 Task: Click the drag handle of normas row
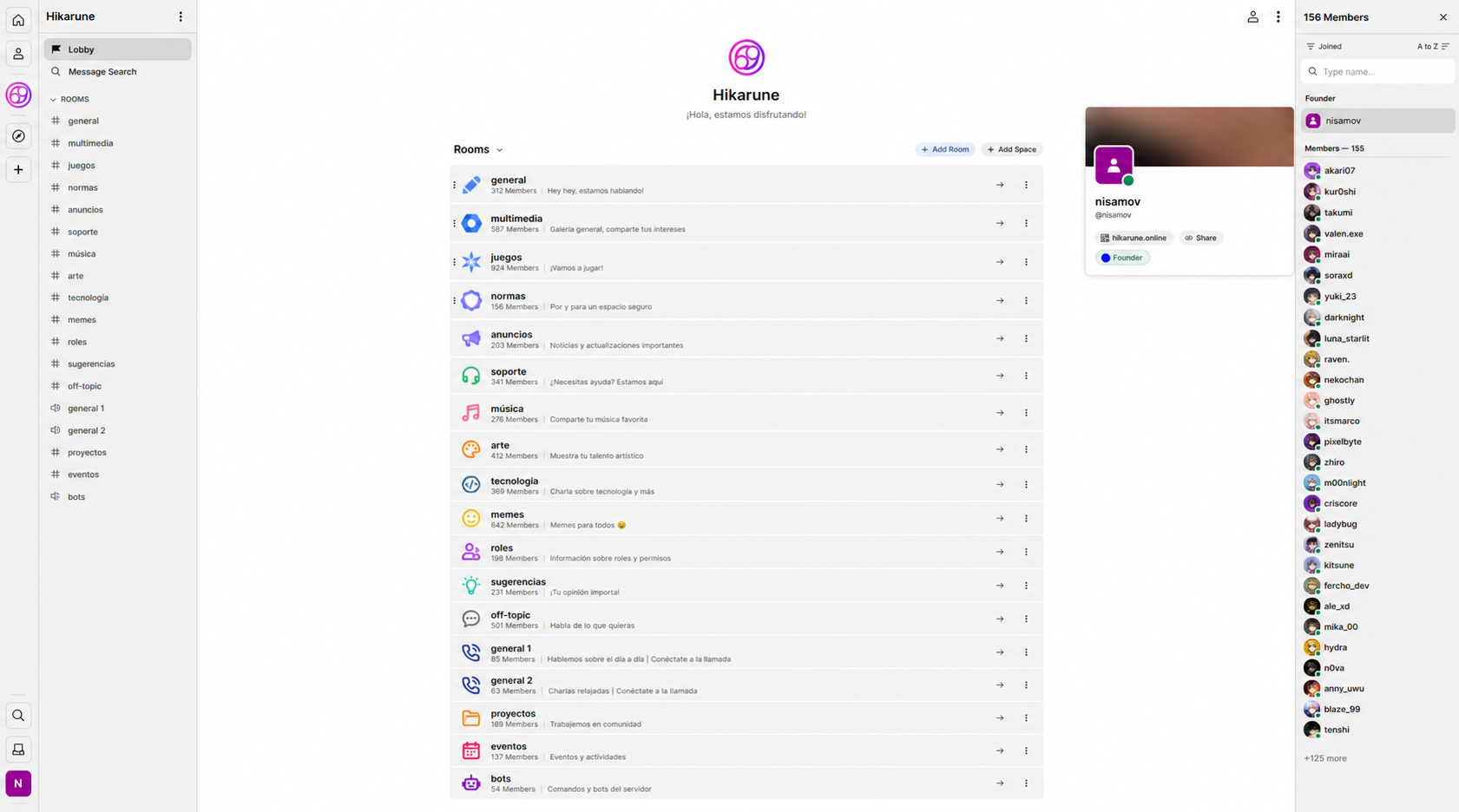click(x=454, y=301)
